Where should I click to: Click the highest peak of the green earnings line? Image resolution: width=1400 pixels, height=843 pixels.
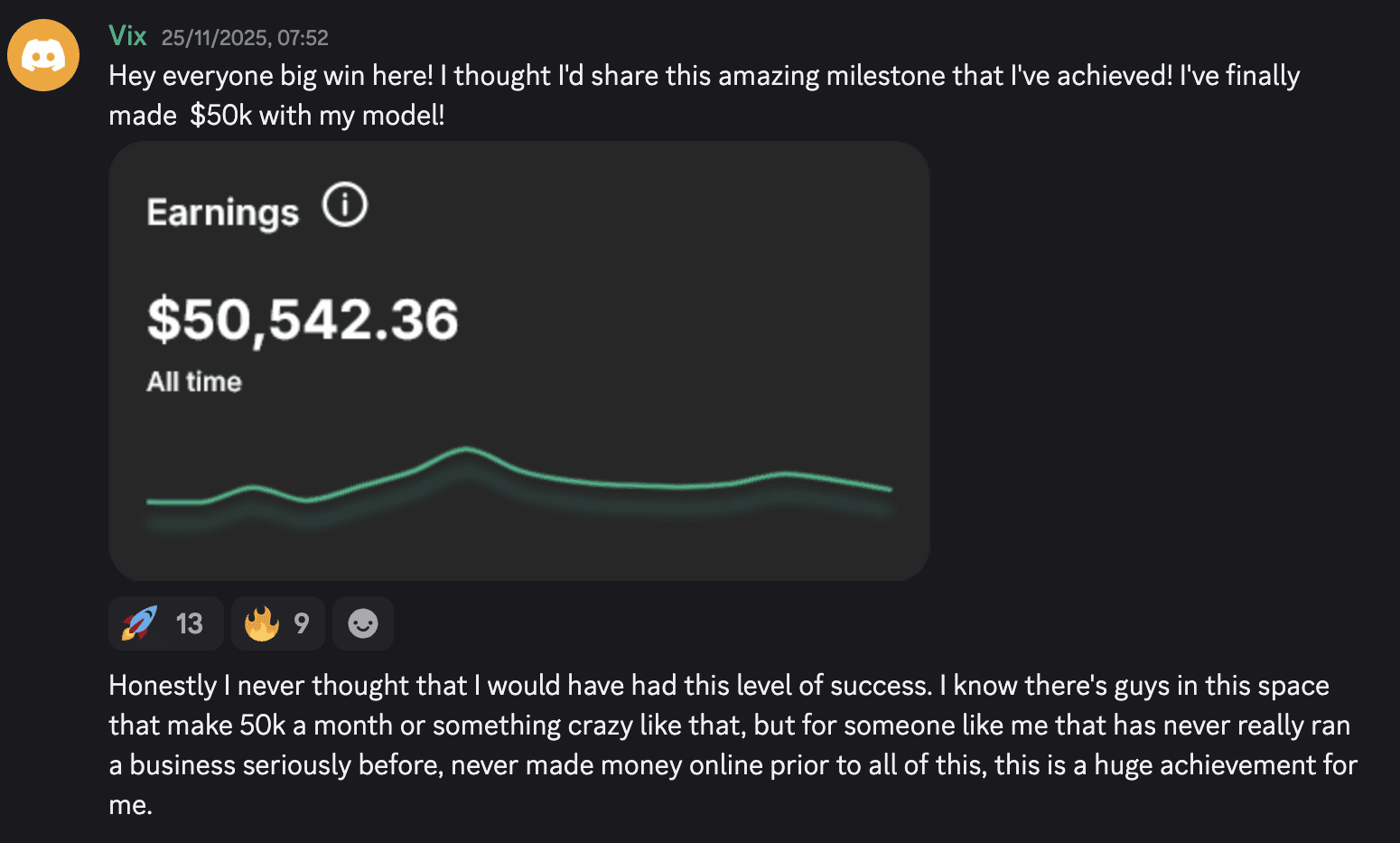[x=466, y=448]
